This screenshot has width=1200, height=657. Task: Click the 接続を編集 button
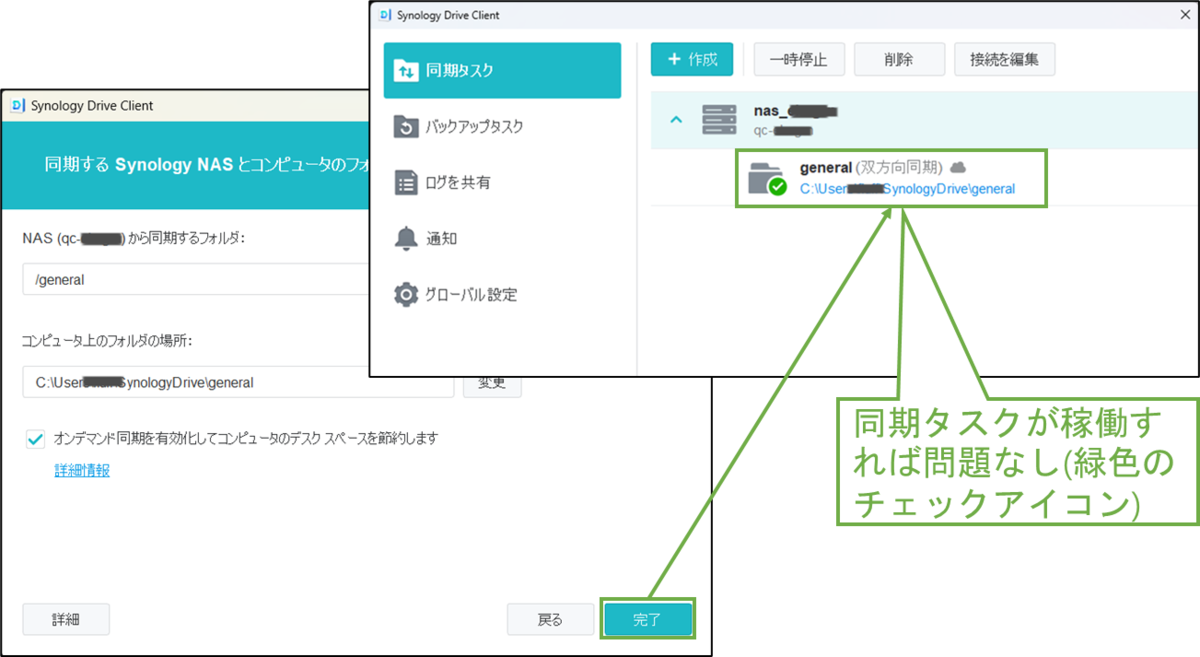click(1004, 59)
